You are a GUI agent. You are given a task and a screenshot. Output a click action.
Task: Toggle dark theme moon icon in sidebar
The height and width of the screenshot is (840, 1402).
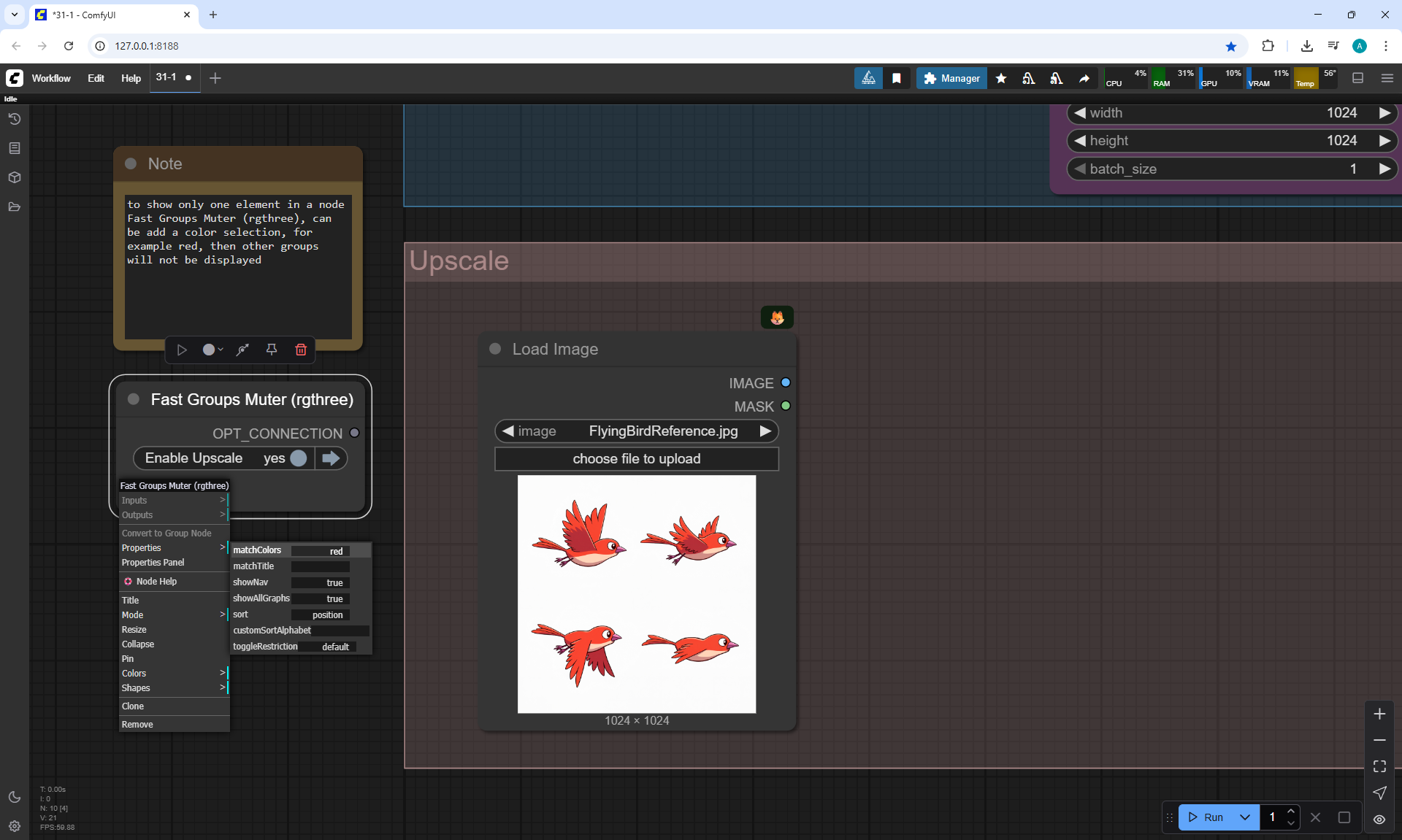pyautogui.click(x=14, y=797)
